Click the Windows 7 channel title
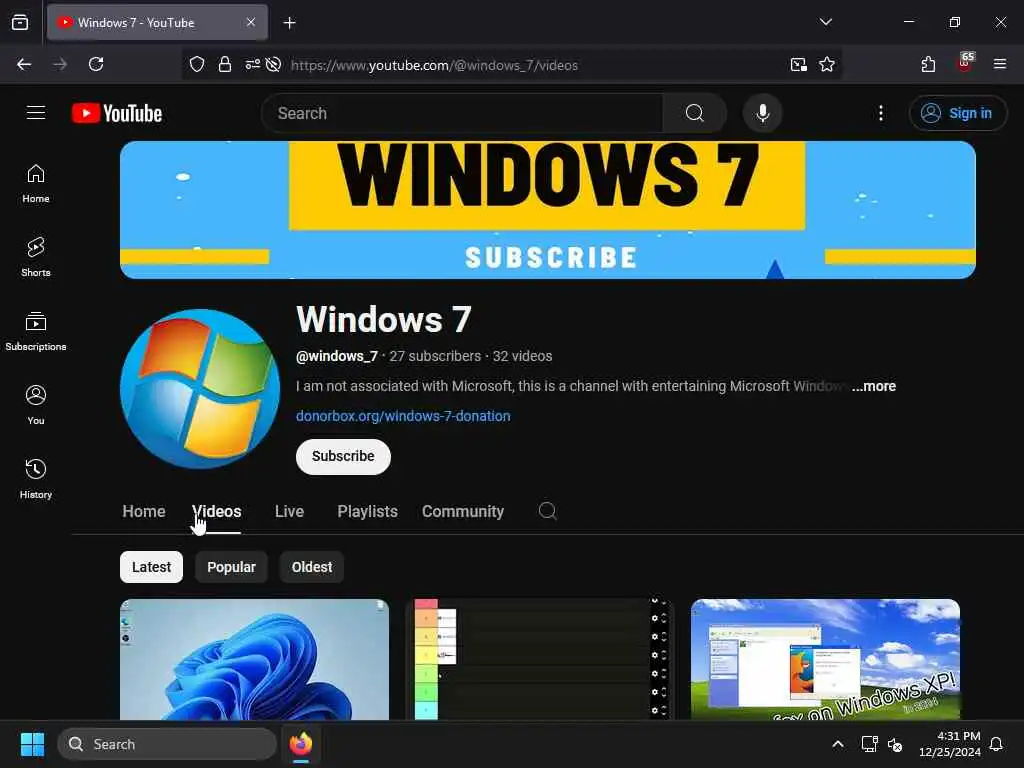Viewport: 1024px width, 768px height. pos(383,319)
